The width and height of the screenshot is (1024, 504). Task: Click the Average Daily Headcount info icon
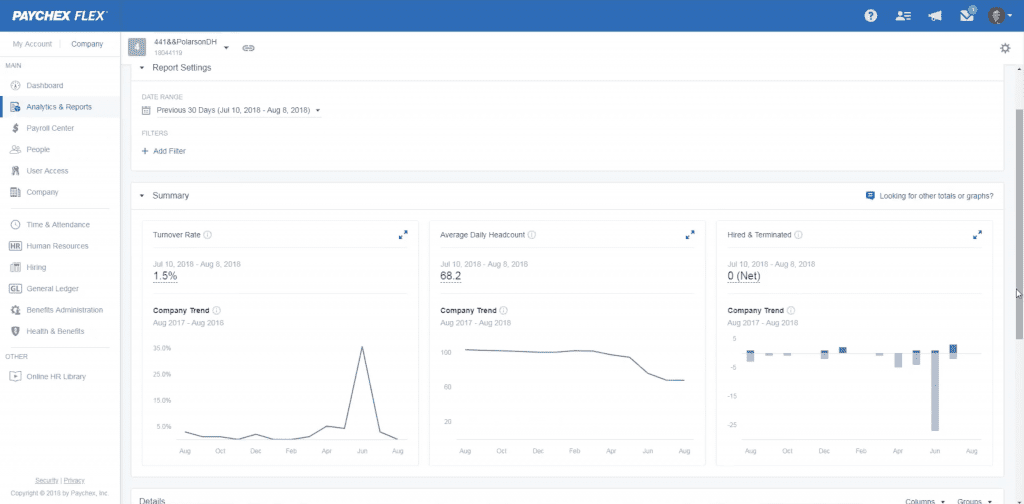532,234
